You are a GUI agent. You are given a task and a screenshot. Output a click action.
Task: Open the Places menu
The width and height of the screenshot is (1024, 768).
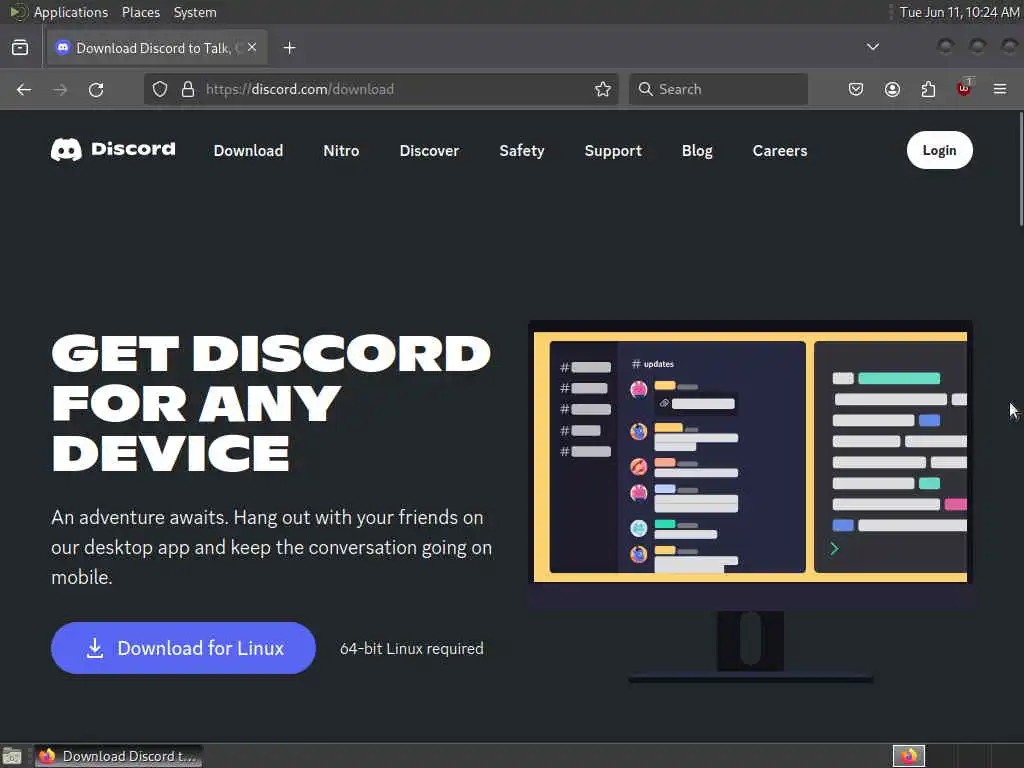pyautogui.click(x=140, y=12)
